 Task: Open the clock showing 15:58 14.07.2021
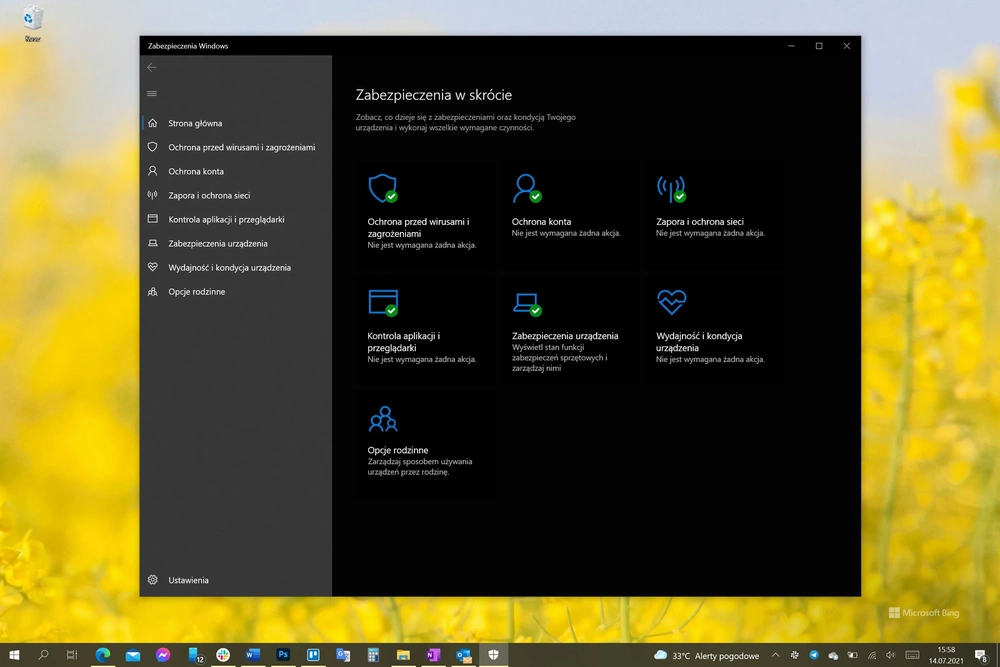tap(946, 656)
